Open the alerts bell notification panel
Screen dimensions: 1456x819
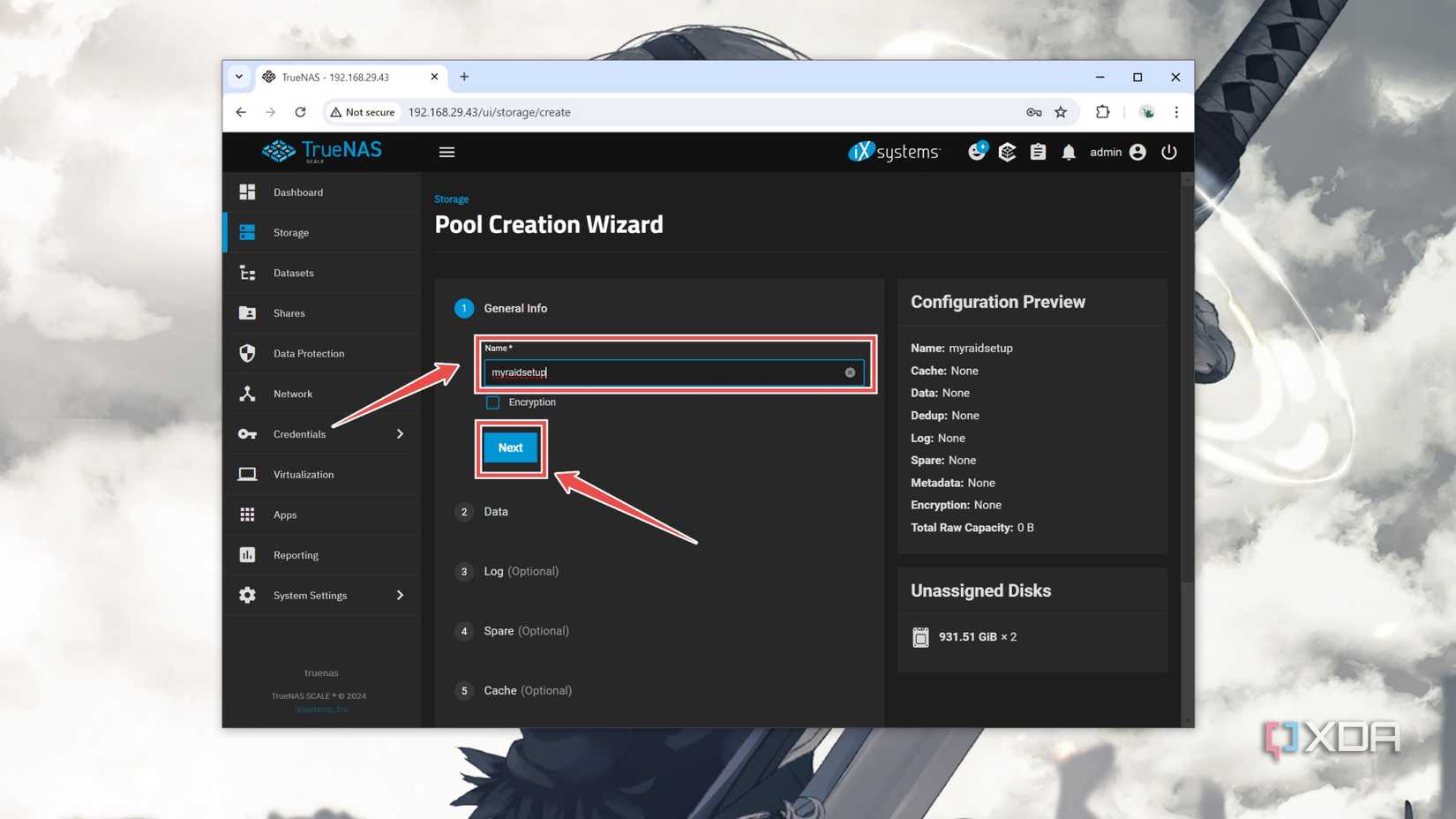[1068, 151]
